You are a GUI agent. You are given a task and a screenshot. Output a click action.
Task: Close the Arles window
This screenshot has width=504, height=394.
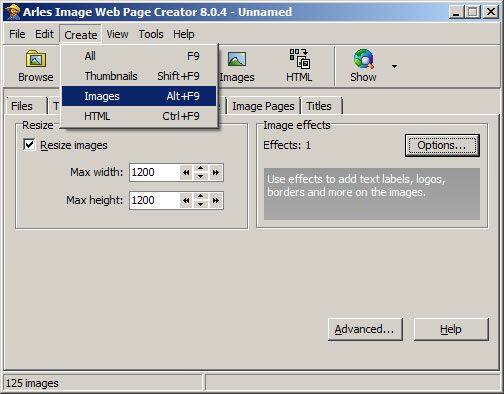click(491, 12)
